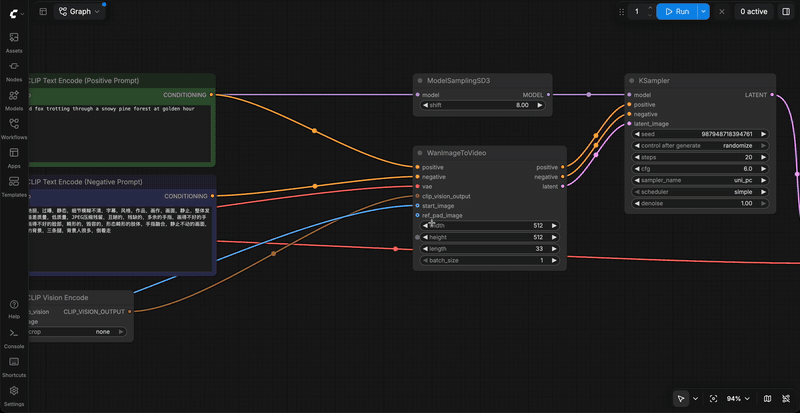Click the CLIP Vision Encode node title
The height and width of the screenshot is (413, 800).
tap(57, 298)
